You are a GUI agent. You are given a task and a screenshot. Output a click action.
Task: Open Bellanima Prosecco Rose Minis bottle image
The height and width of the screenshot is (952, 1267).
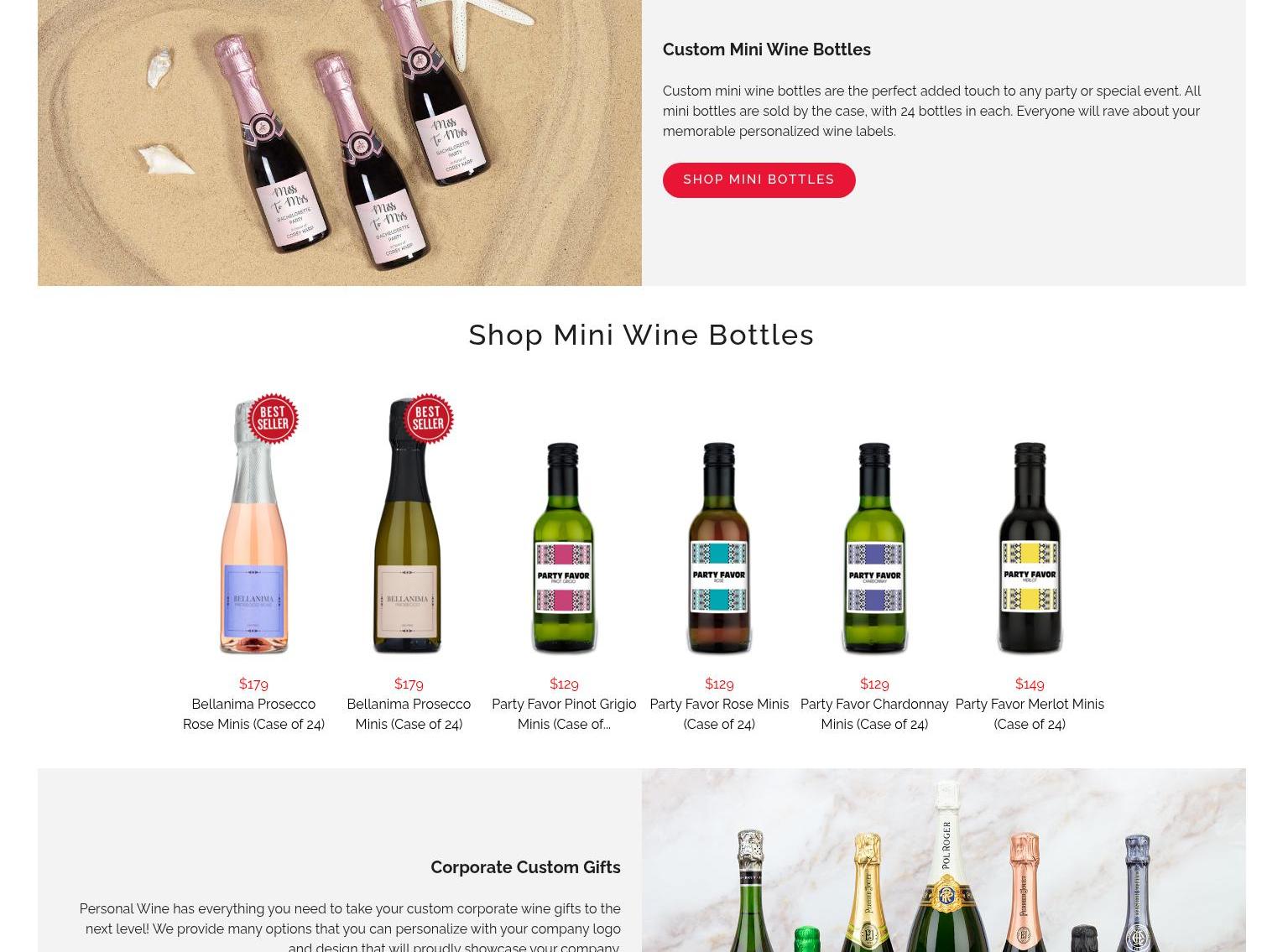(253, 526)
